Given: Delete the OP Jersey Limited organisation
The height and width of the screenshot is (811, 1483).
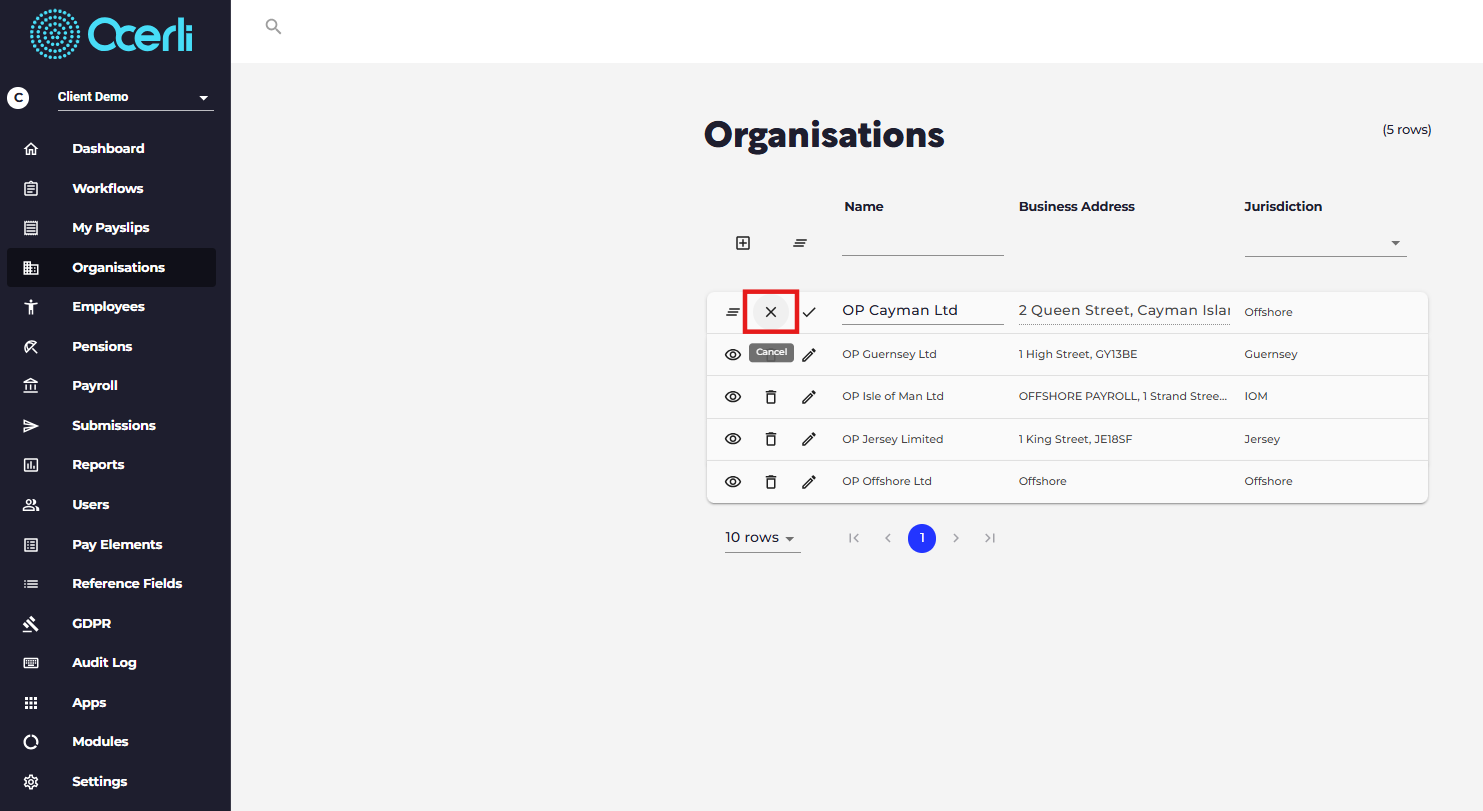Looking at the screenshot, I should coord(771,439).
